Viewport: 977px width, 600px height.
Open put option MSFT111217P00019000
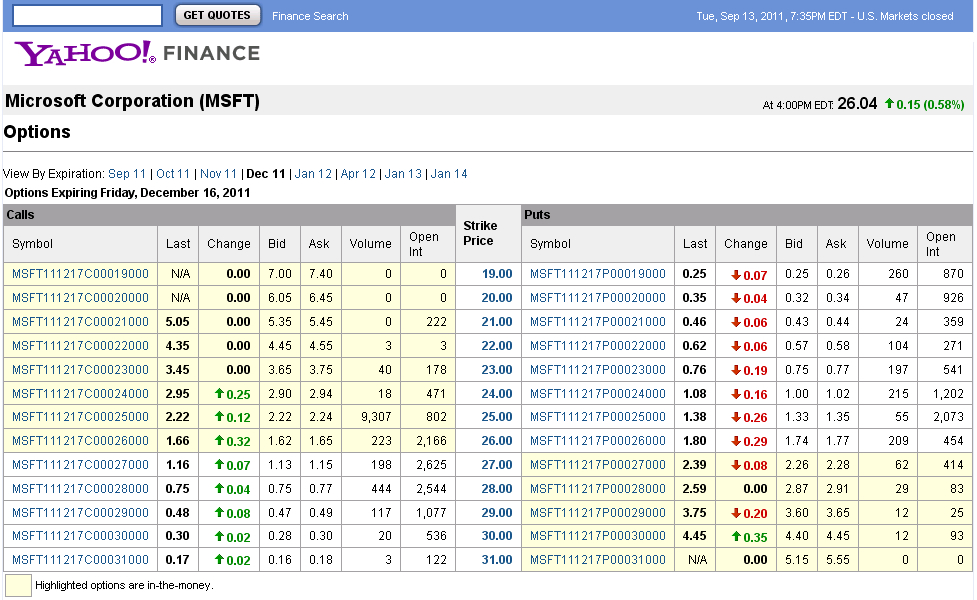tap(598, 274)
